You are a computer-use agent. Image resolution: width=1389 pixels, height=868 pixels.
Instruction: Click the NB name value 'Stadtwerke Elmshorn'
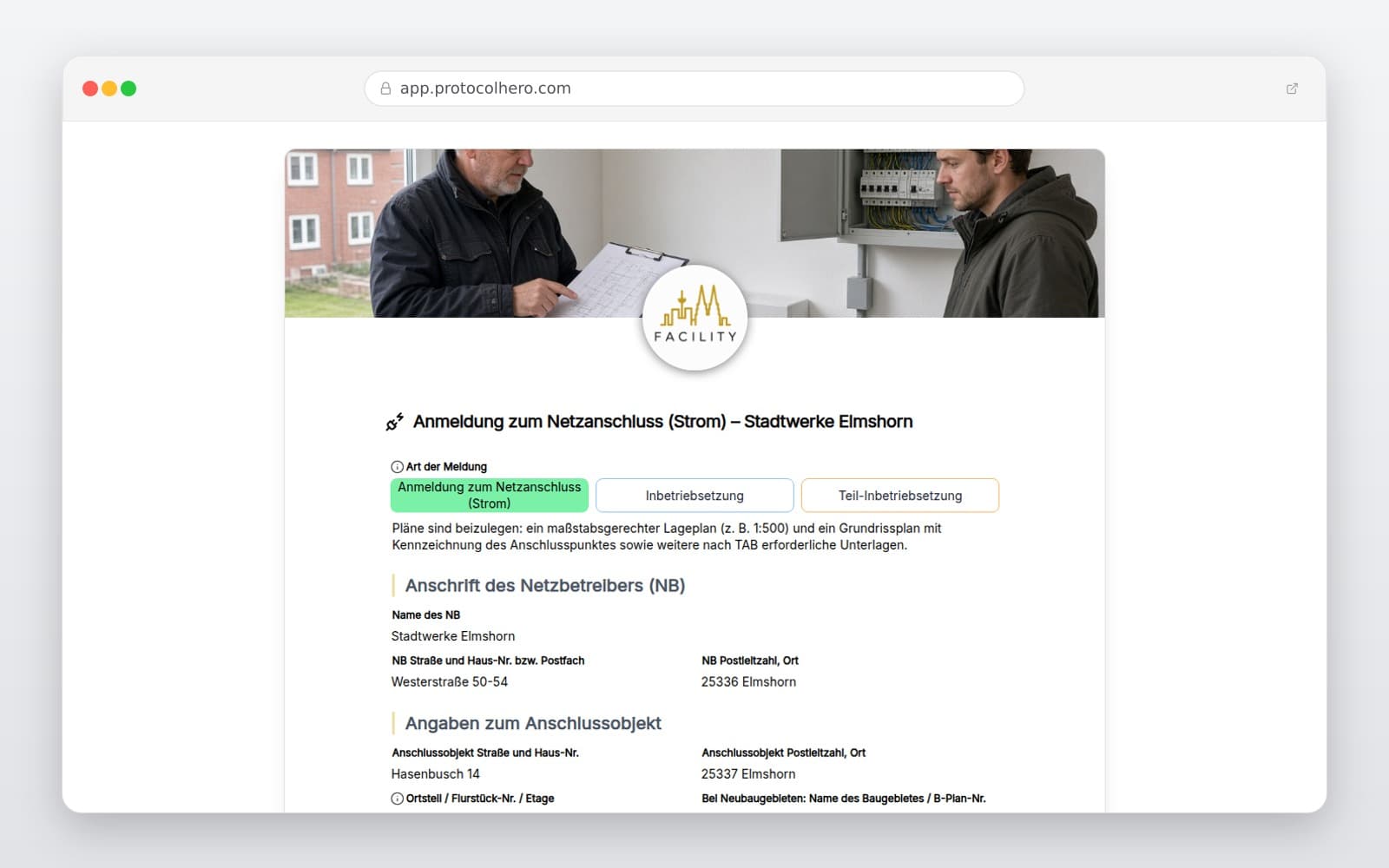453,636
